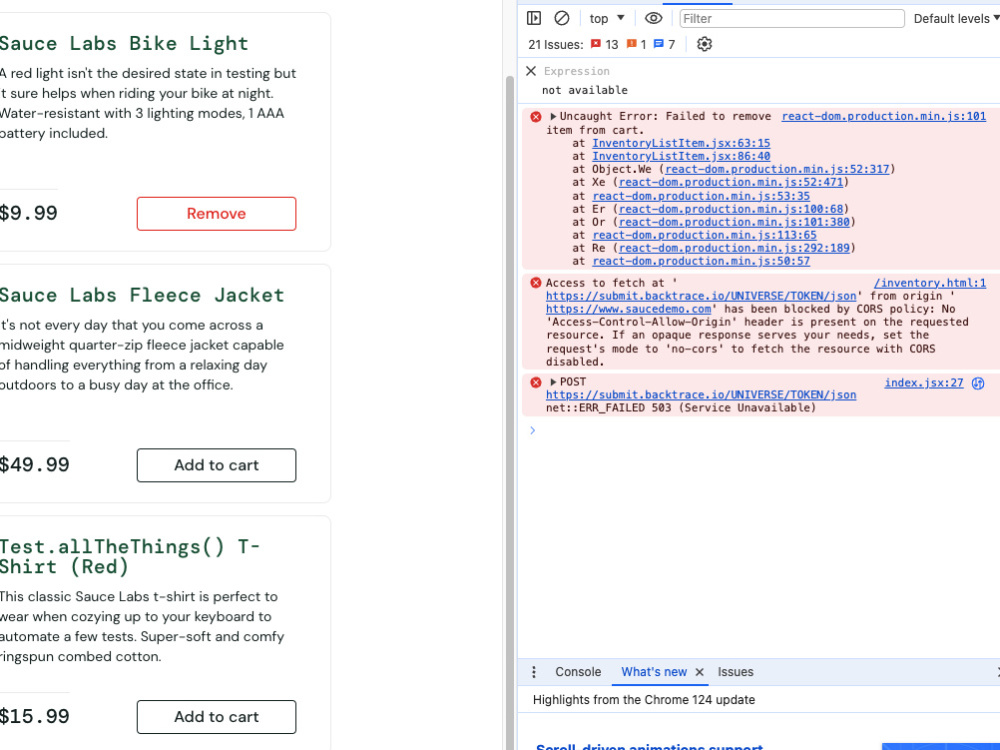Open drawer three-dot menu
Viewport: 1000px width, 750px height.
pyautogui.click(x=534, y=672)
